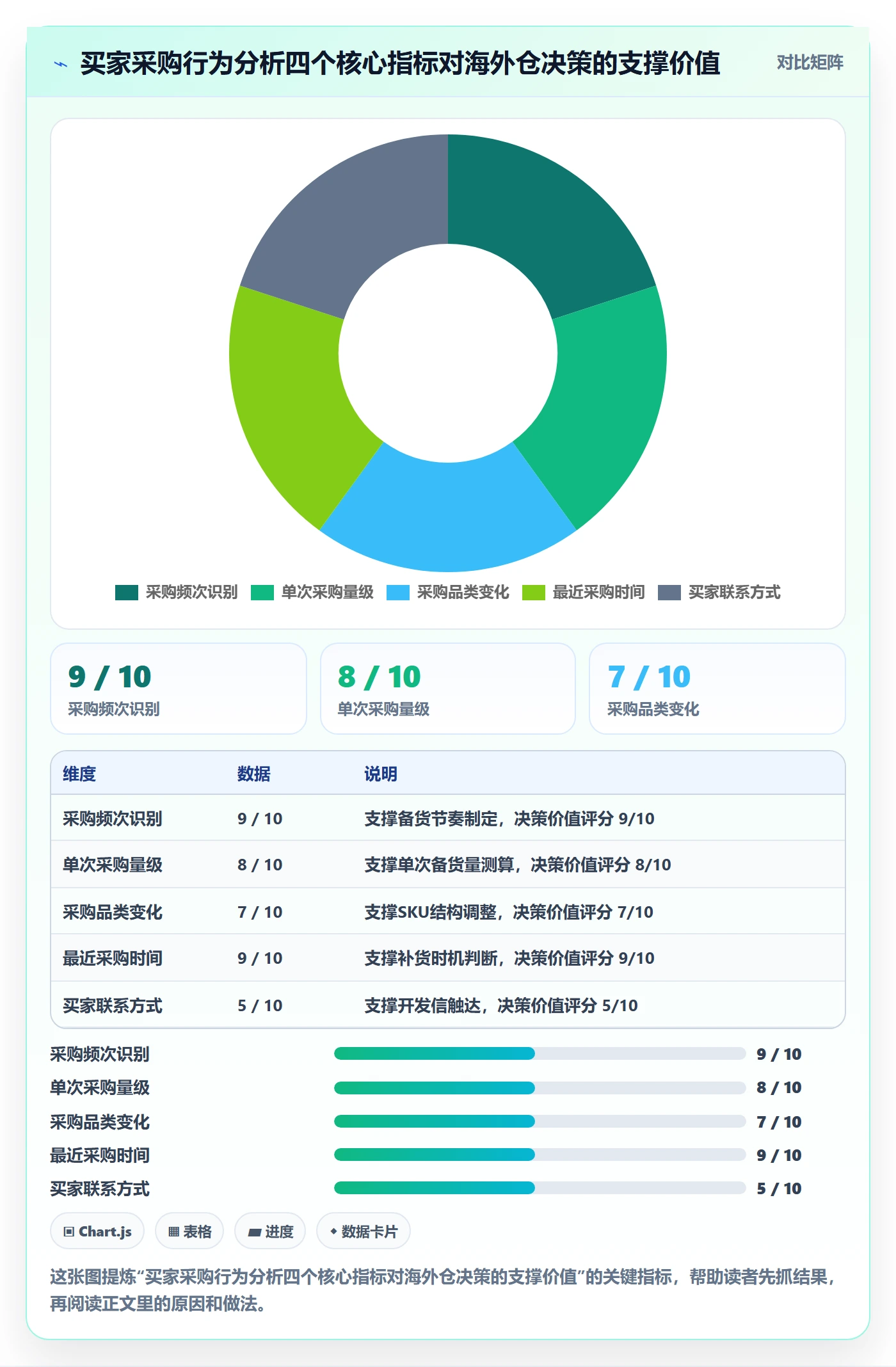Click the light blue donut segment
Image resolution: width=896 pixels, height=1367 pixels.
tap(448, 518)
